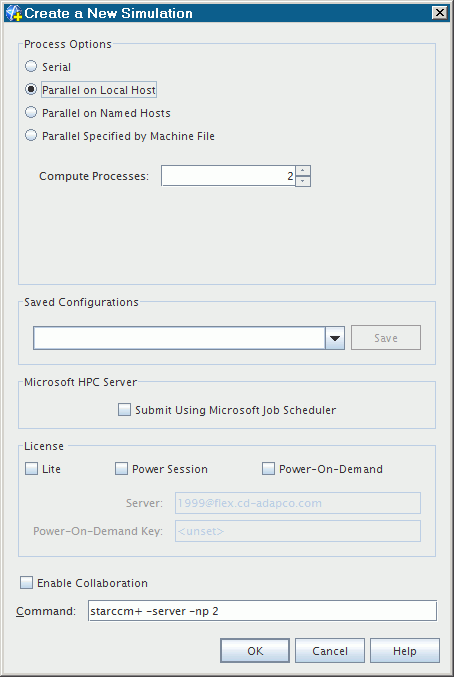
Task: Click the Command text field
Action: 262,611
